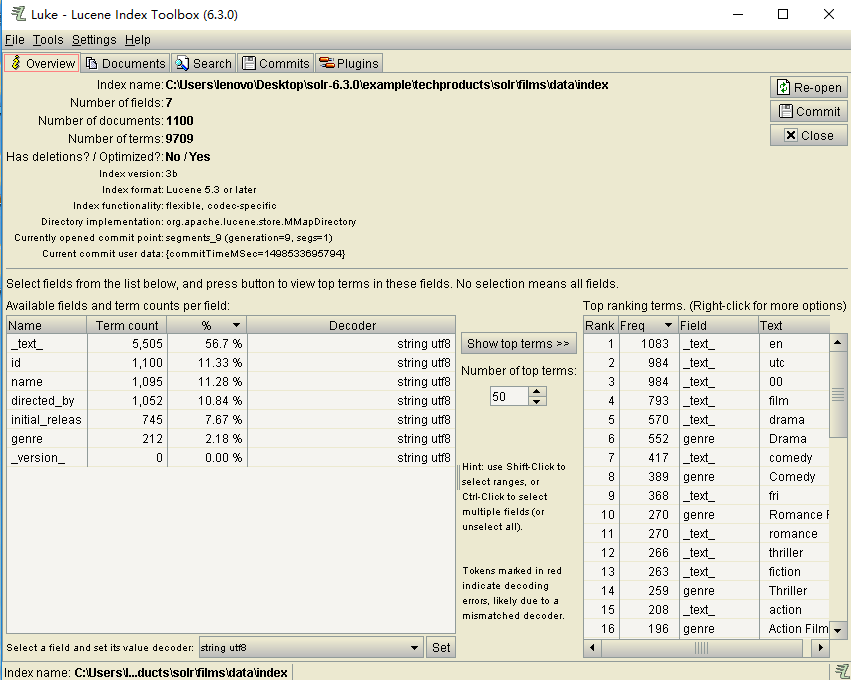
Task: Select the genre field row
Action: [231, 438]
